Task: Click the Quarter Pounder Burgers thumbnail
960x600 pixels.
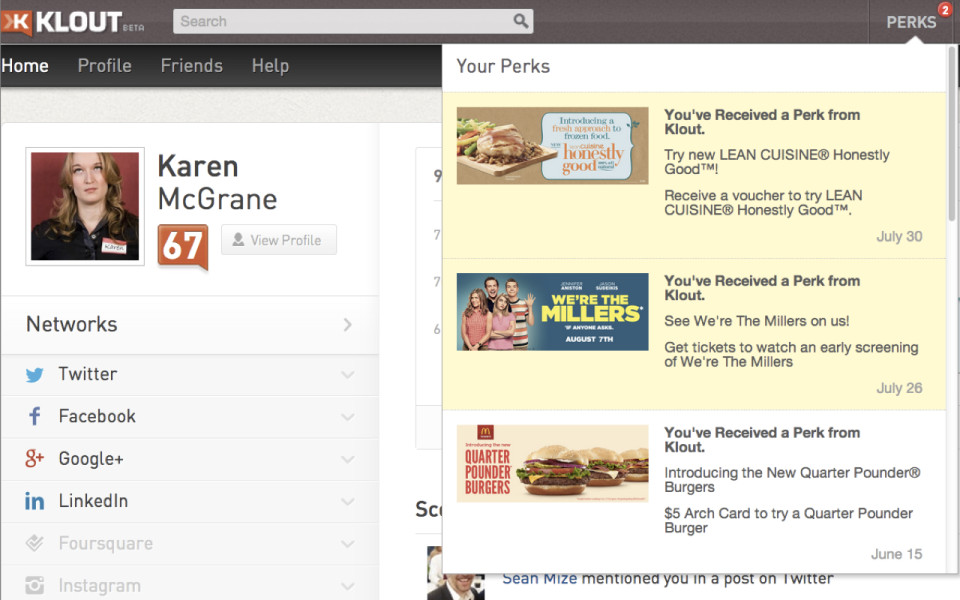Action: 552,463
